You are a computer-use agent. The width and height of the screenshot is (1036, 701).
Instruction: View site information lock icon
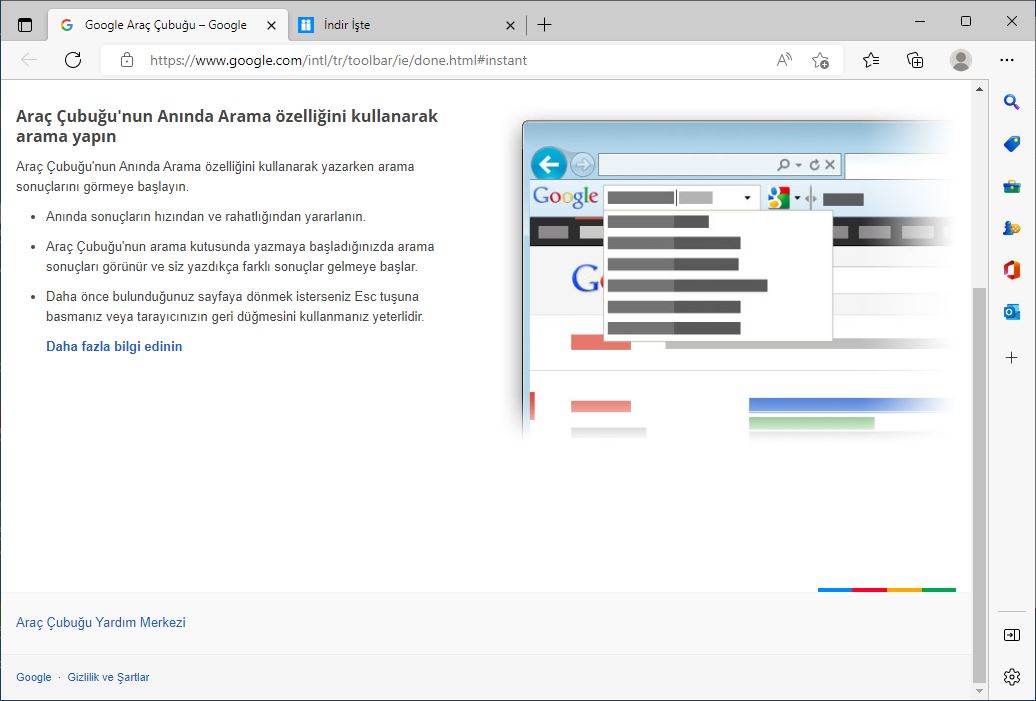(x=127, y=60)
